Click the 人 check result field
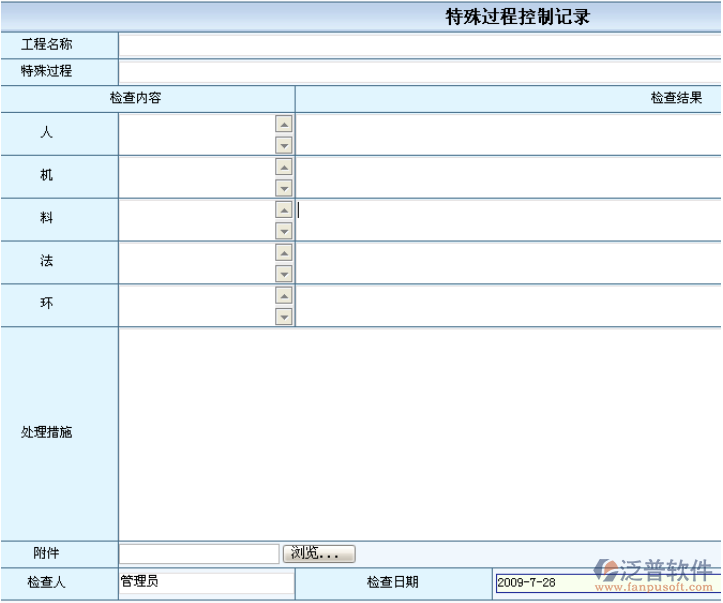The image size is (723, 603). (509, 134)
